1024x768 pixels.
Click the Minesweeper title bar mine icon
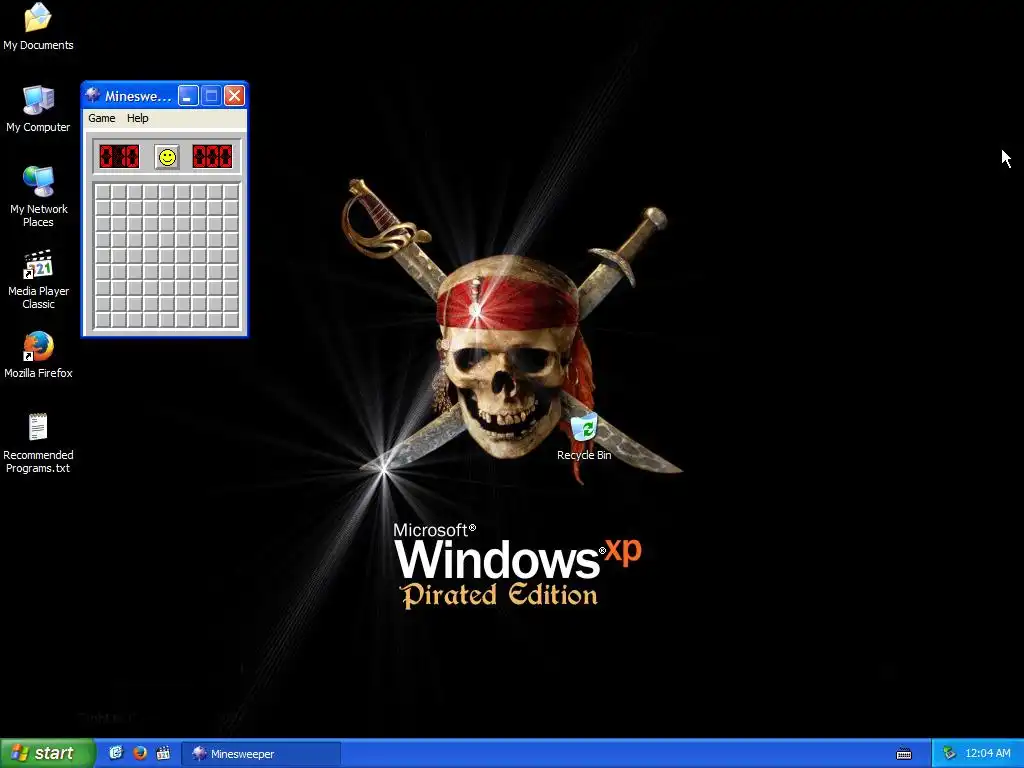[93, 95]
